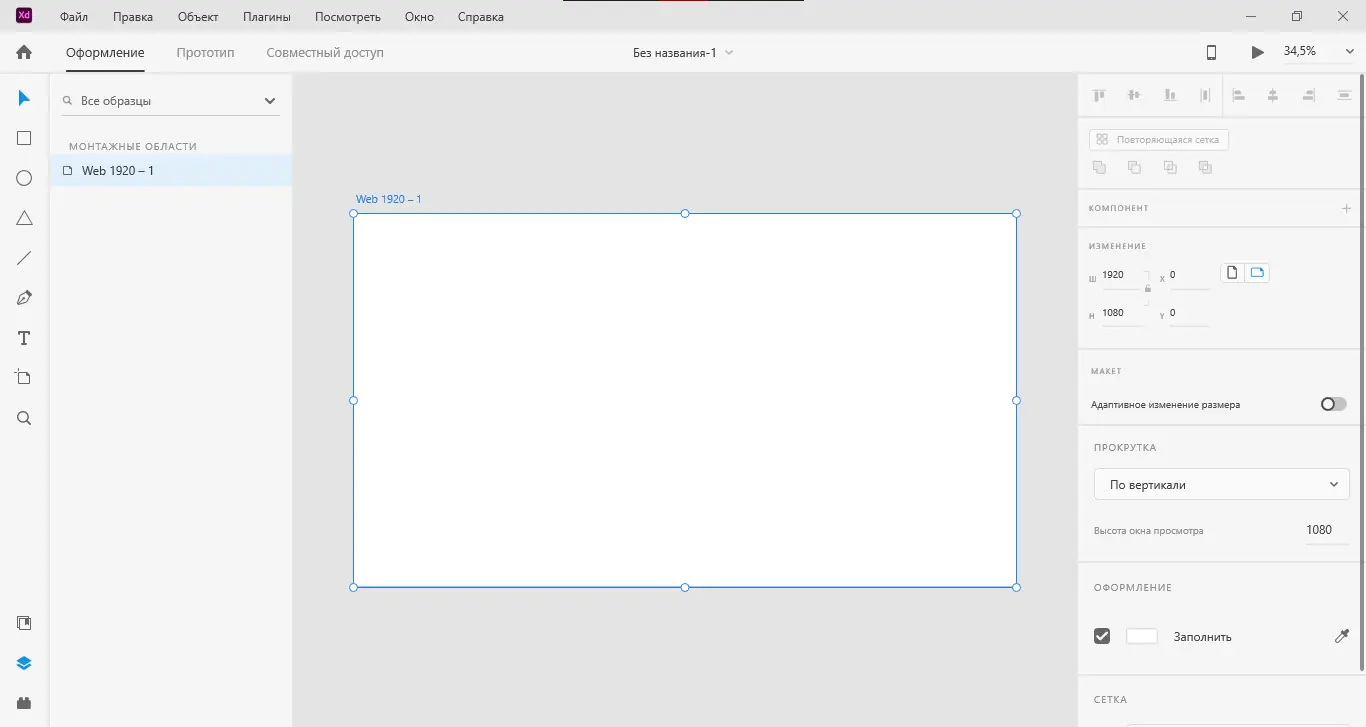Edit the width field 1920
The height and width of the screenshot is (727, 1366).
pos(1121,275)
